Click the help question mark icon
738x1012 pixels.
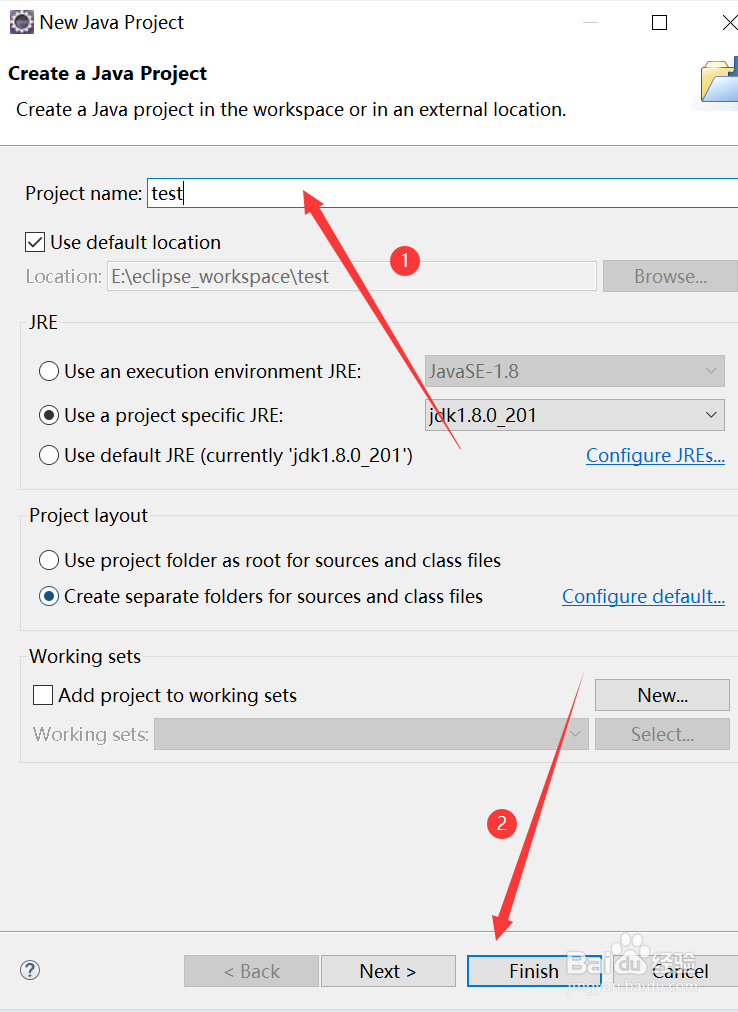tap(30, 969)
